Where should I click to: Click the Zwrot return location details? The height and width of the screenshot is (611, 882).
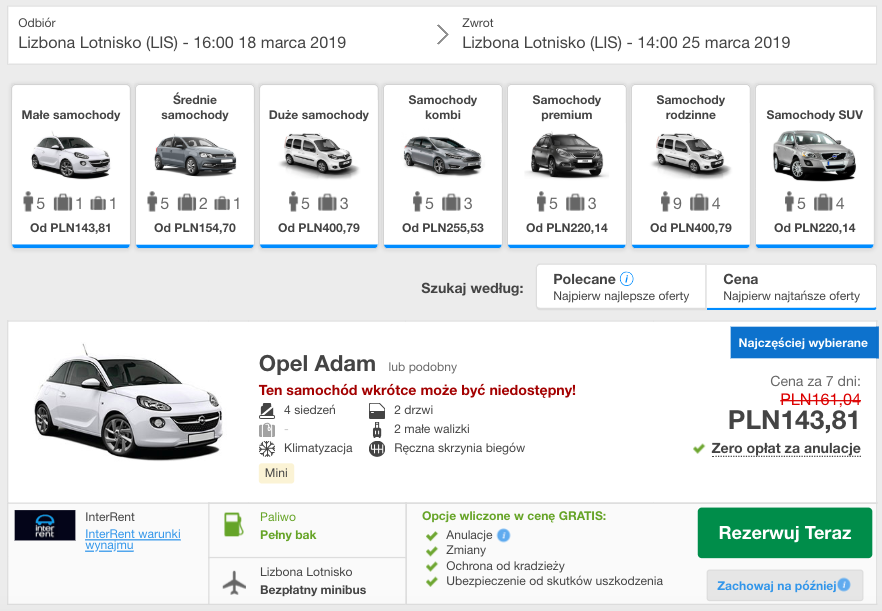[x=626, y=35]
